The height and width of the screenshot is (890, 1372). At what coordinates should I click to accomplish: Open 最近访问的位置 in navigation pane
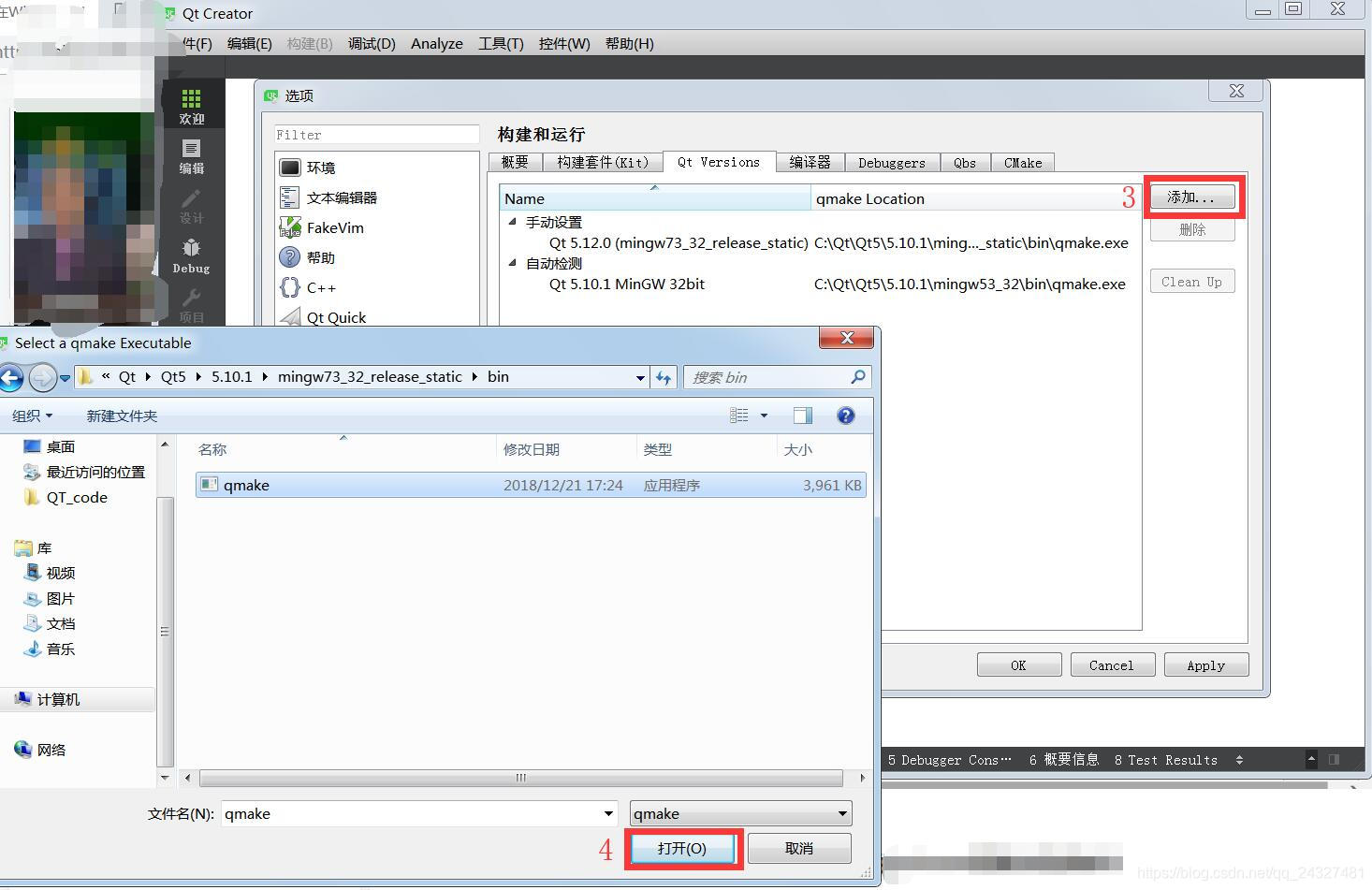(x=84, y=472)
